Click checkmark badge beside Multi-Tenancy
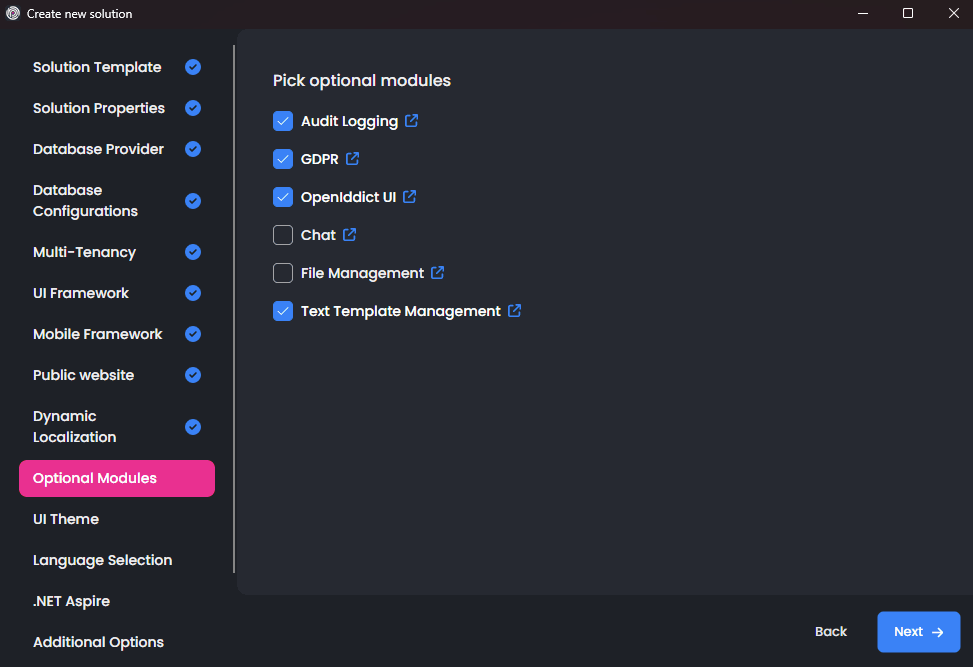973x667 pixels. pos(192,252)
